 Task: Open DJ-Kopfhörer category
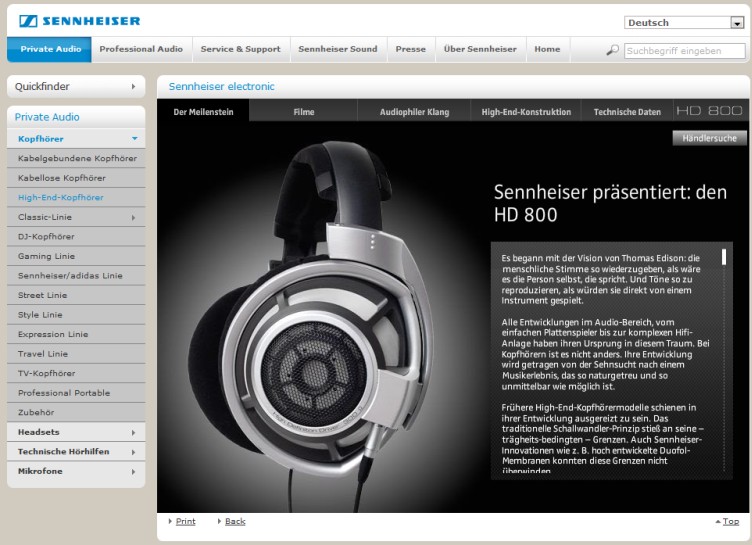coord(76,237)
